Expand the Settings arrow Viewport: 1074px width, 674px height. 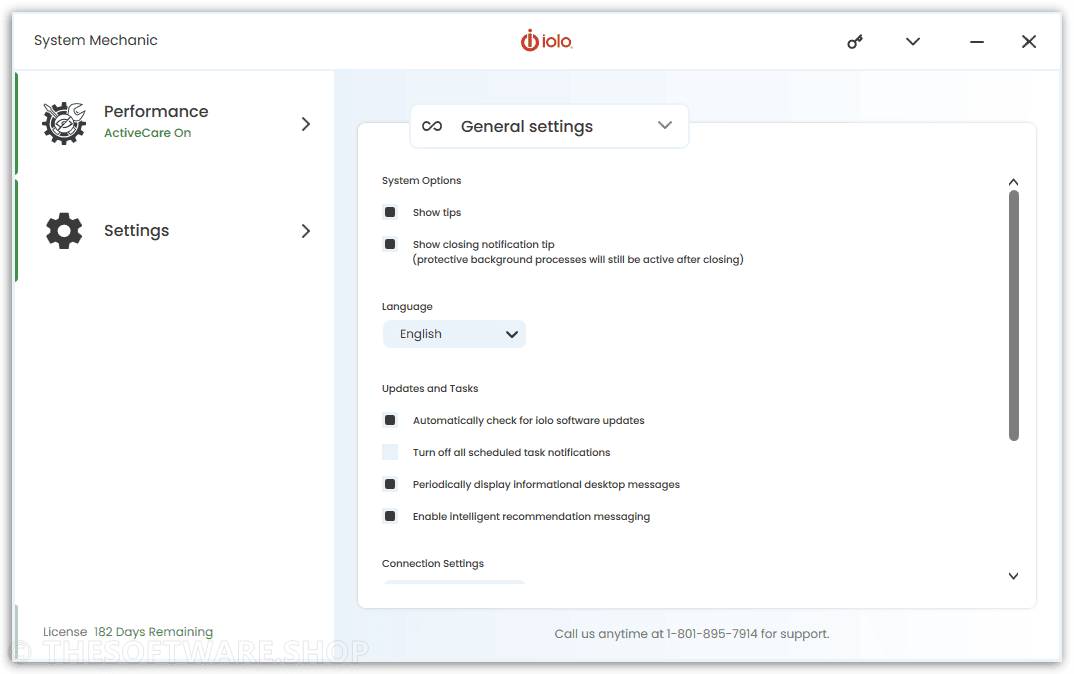click(x=305, y=231)
